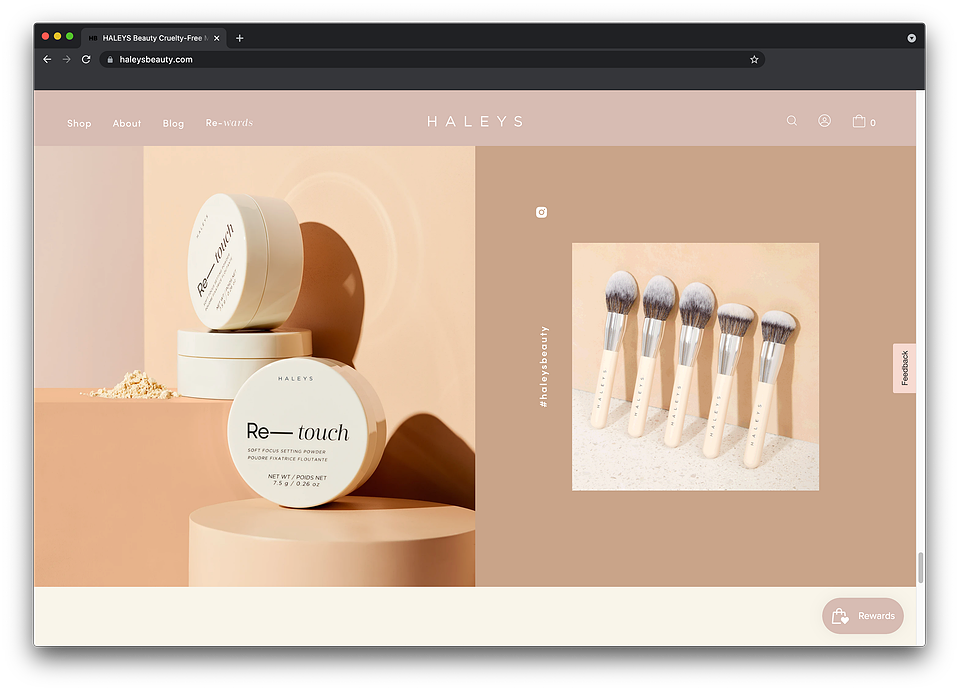The height and width of the screenshot is (691, 959).
Task: Go back using the browser back arrow
Action: click(x=47, y=59)
